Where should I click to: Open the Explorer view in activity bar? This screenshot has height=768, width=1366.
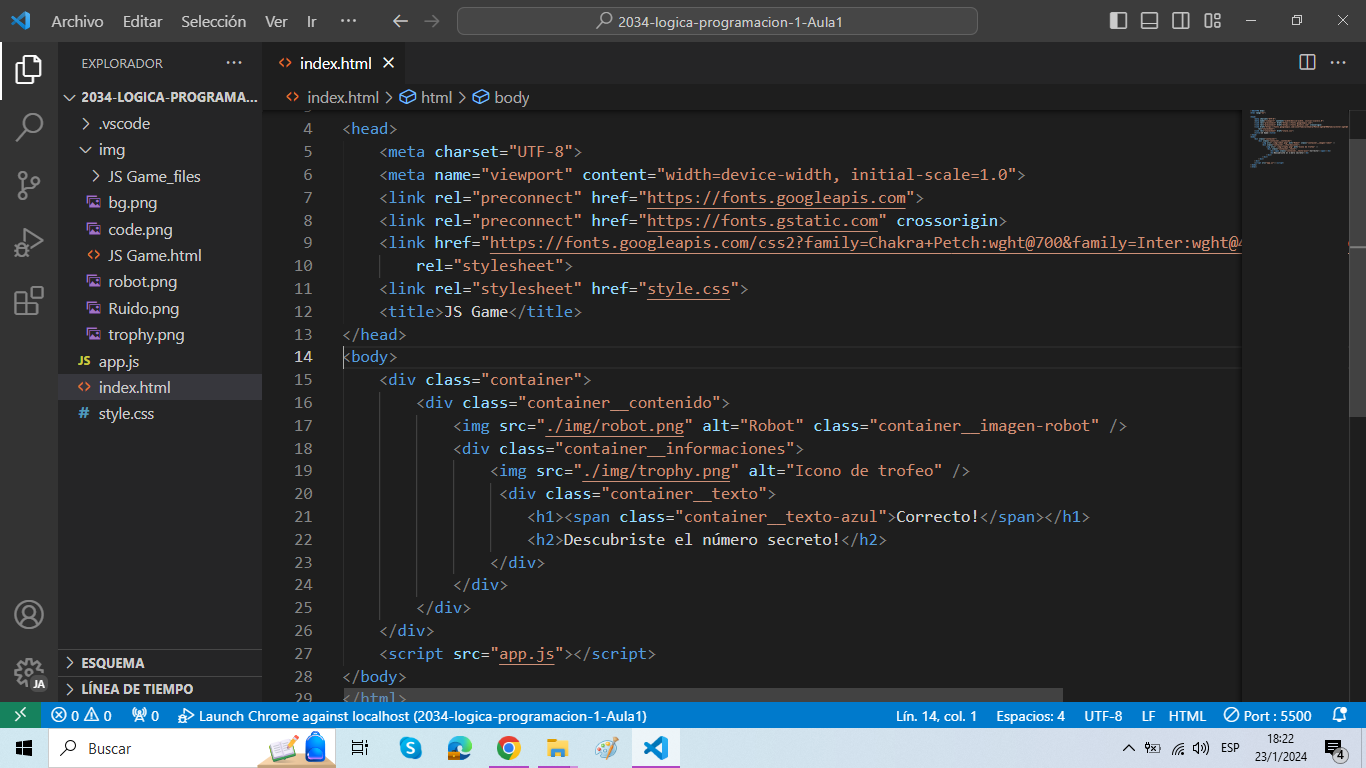coord(29,70)
